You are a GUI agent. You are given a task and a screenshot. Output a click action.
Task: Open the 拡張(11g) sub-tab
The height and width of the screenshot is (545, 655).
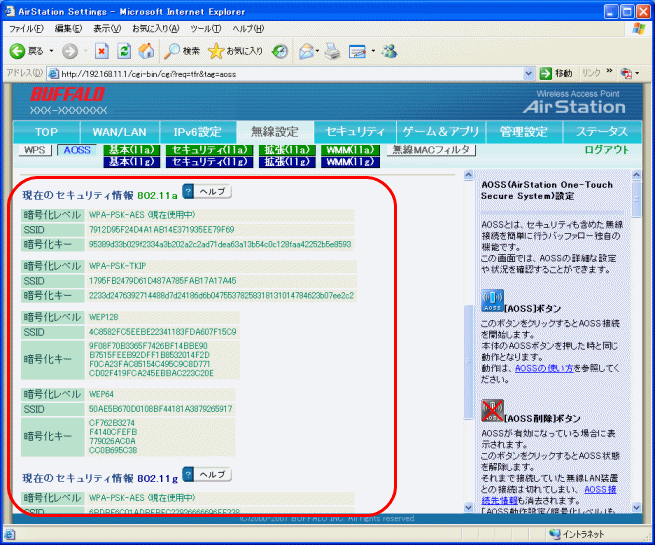pos(287,162)
